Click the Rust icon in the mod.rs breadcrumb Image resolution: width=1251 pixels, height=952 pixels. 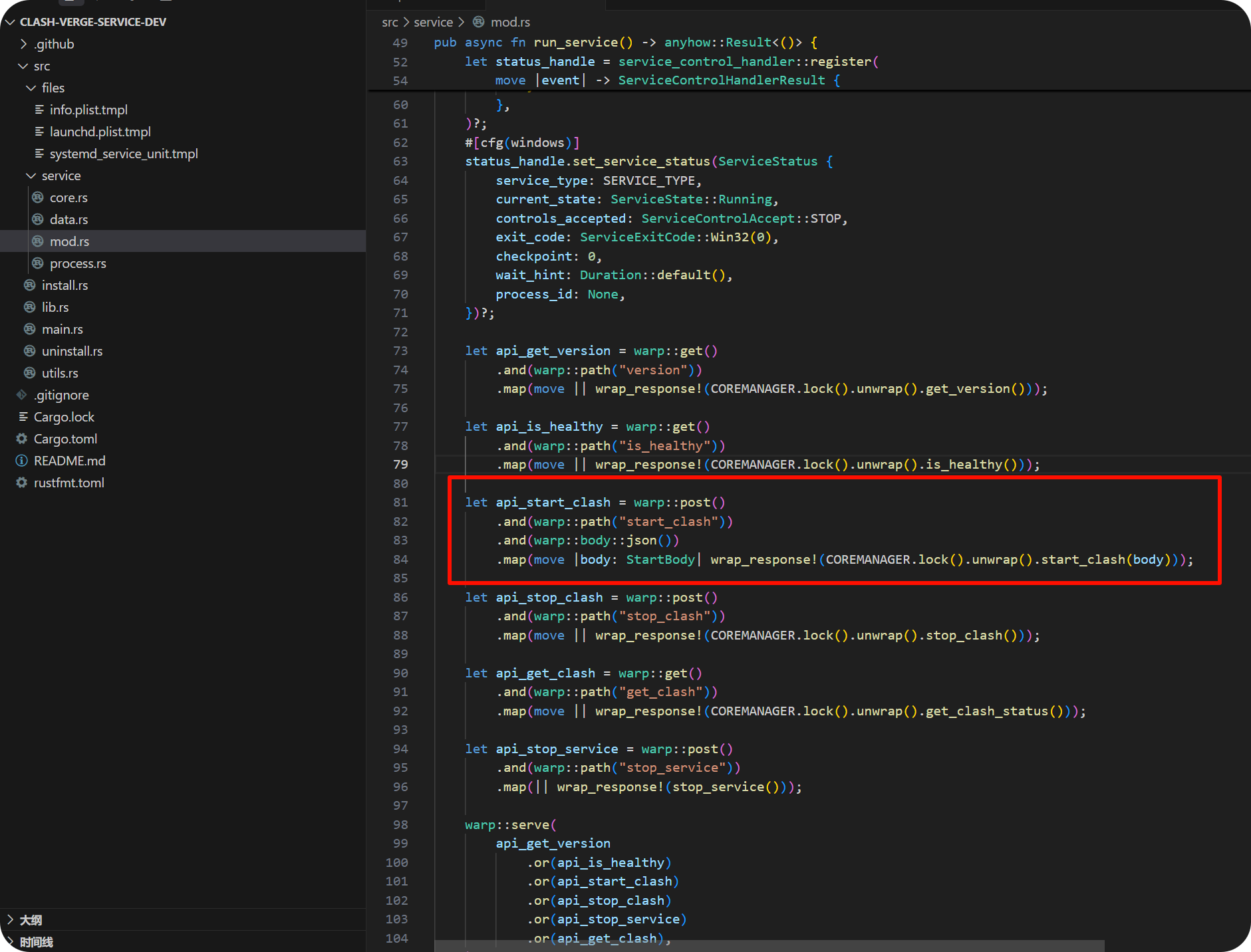pyautogui.click(x=478, y=22)
